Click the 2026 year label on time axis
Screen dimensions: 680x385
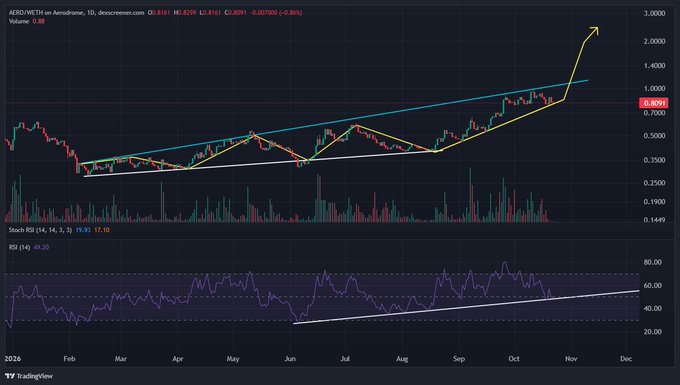(x=13, y=359)
